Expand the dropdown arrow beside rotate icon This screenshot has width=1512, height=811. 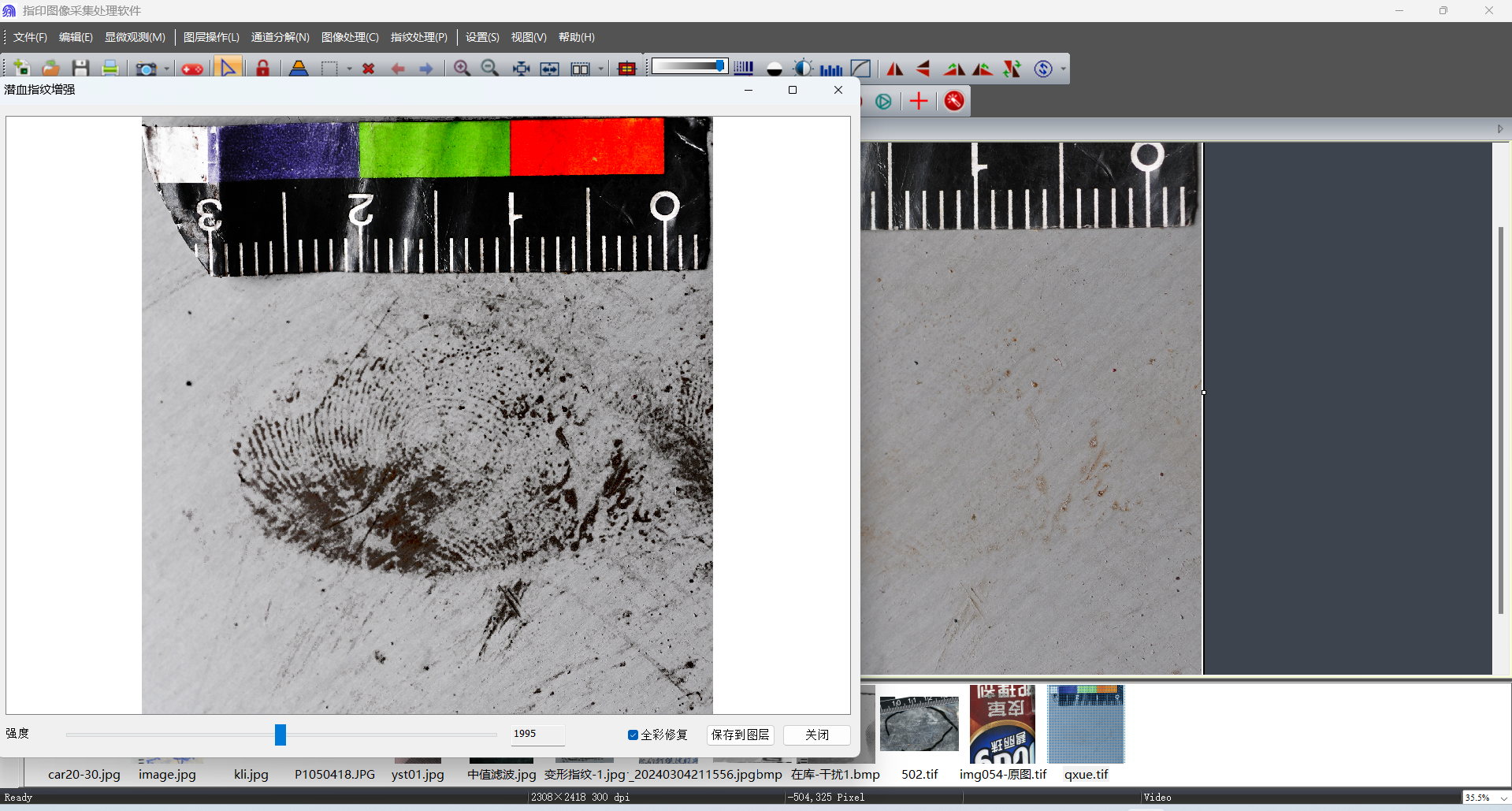[1063, 69]
